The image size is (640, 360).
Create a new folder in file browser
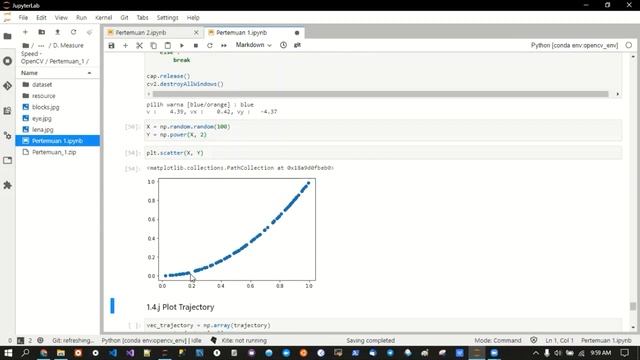click(42, 32)
